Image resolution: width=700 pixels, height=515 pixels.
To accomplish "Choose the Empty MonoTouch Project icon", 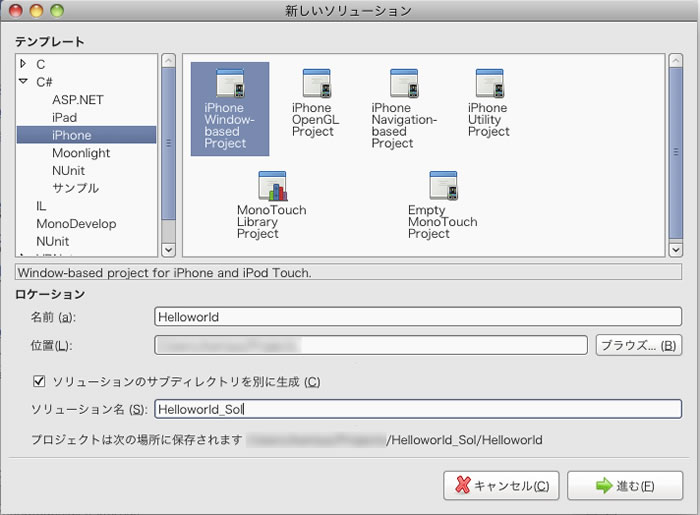I will 443,186.
